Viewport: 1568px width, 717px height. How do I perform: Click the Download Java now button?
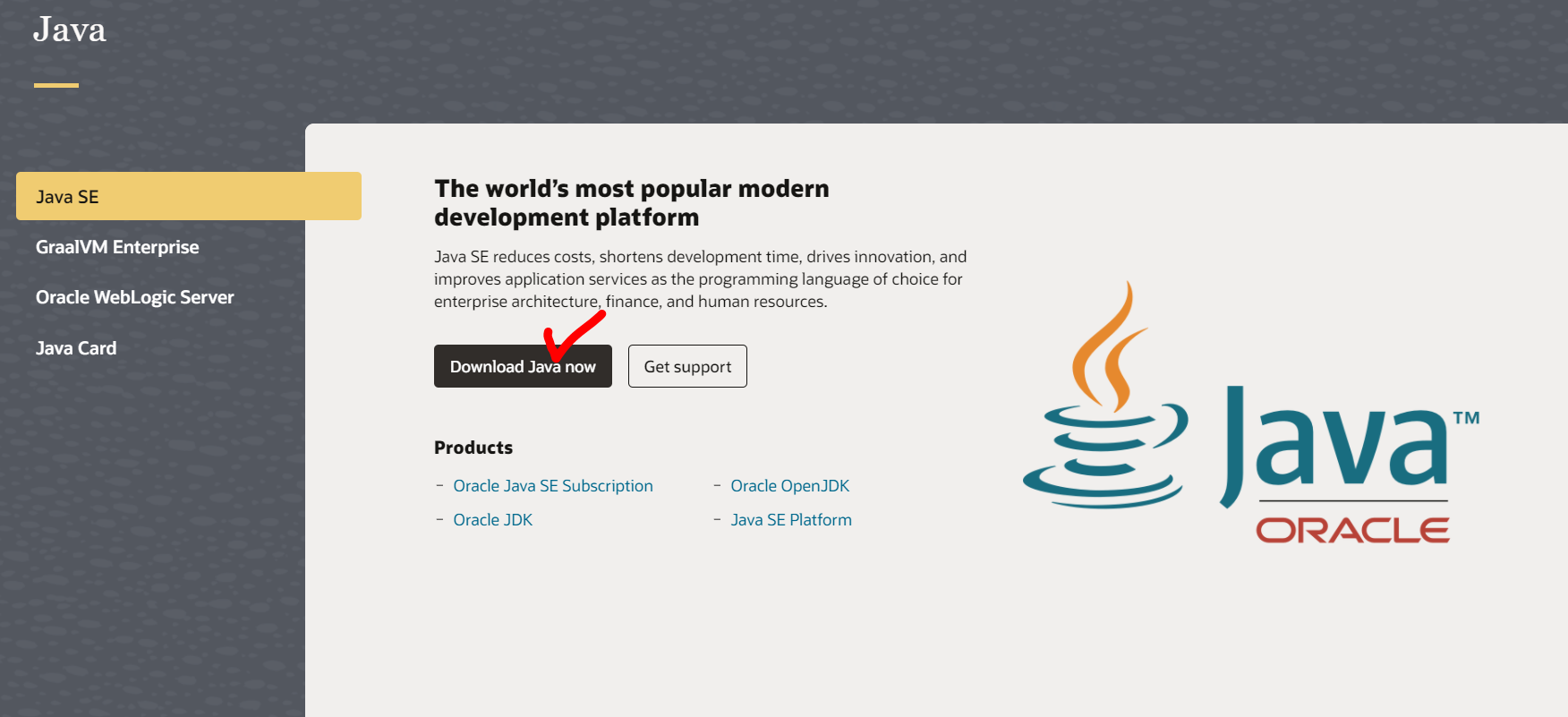(x=523, y=366)
